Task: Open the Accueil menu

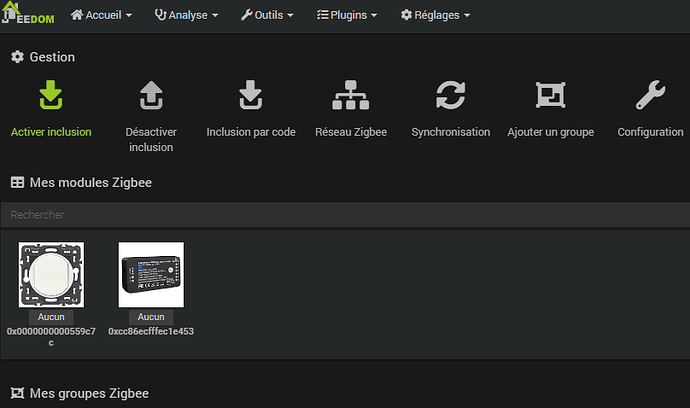Action: pos(101,15)
